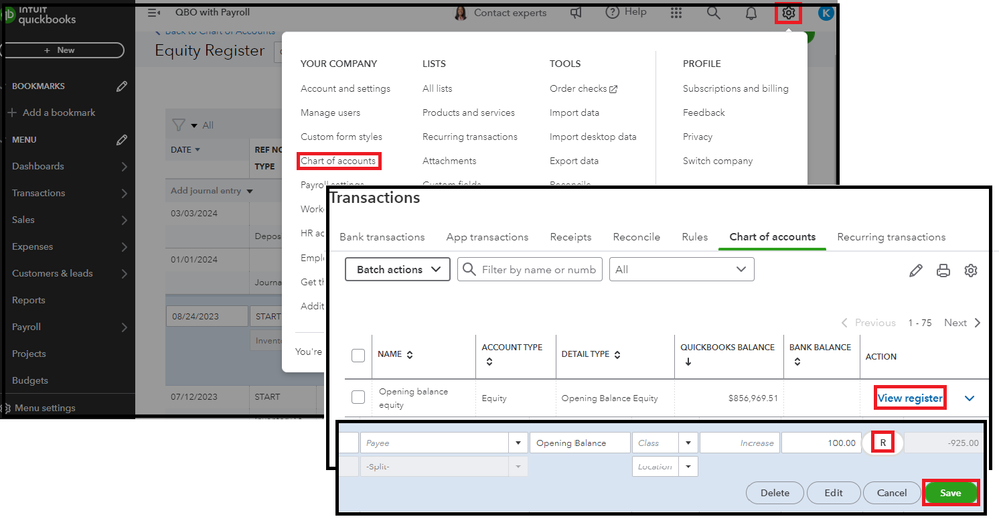Click the megaphone announcements icon
This screenshot has height=525, width=999.
click(576, 13)
